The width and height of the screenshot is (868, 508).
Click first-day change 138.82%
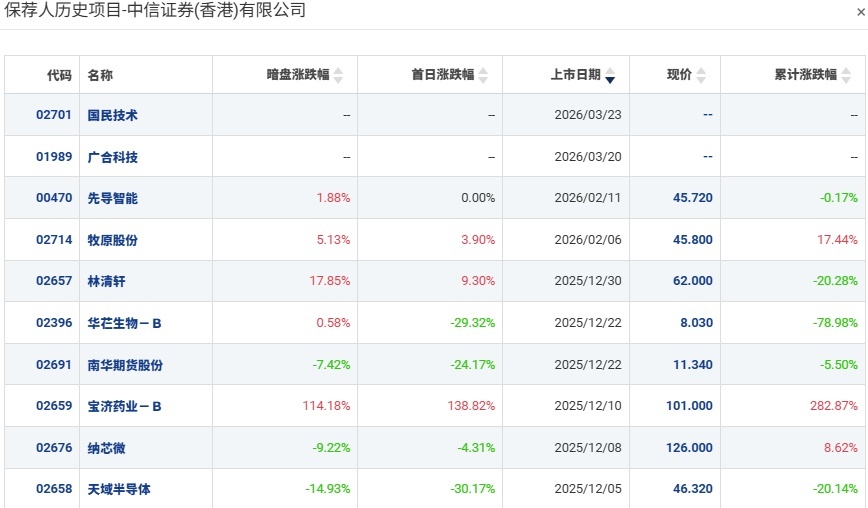pos(471,406)
